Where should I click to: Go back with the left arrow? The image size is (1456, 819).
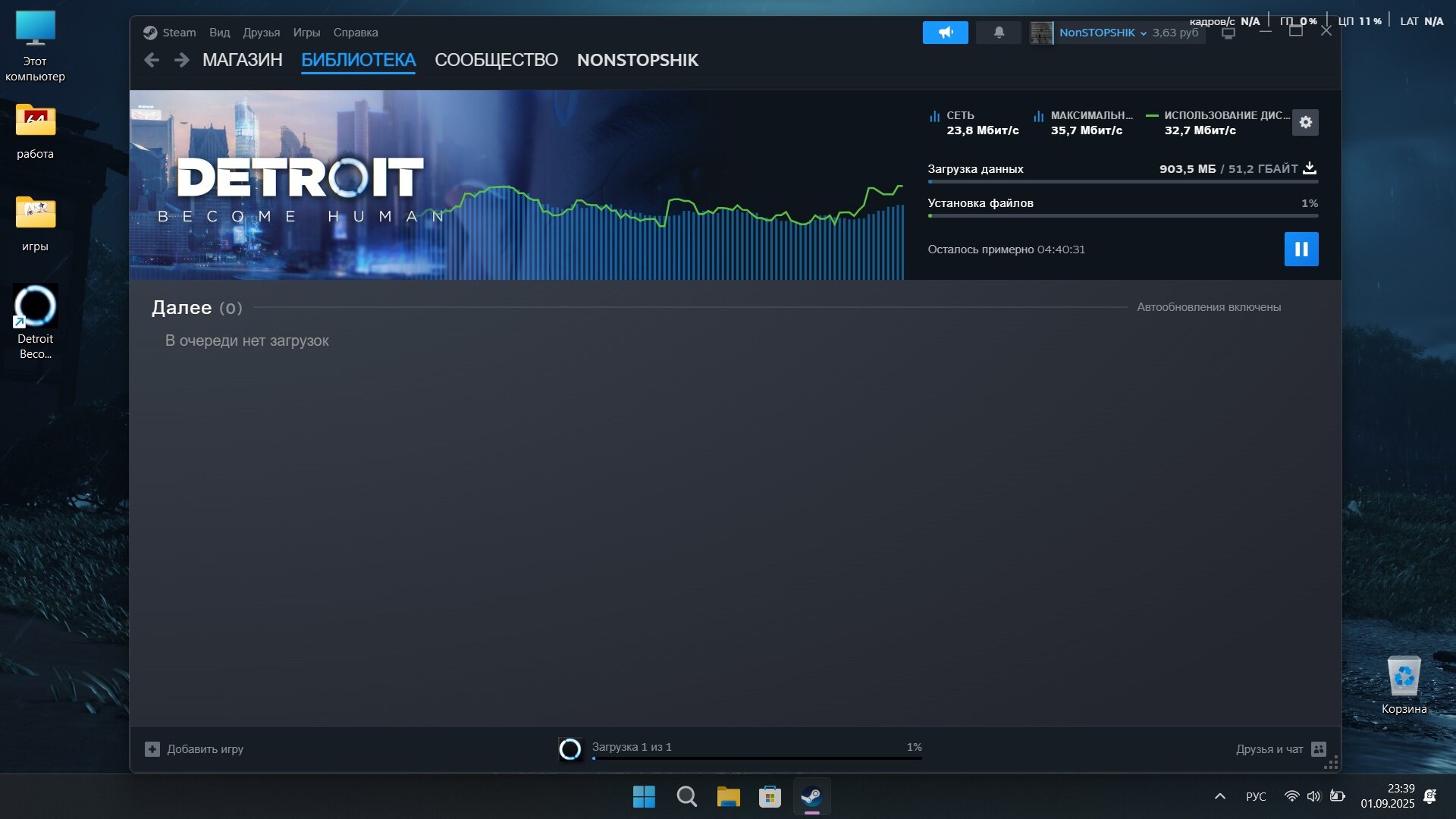[x=151, y=60]
